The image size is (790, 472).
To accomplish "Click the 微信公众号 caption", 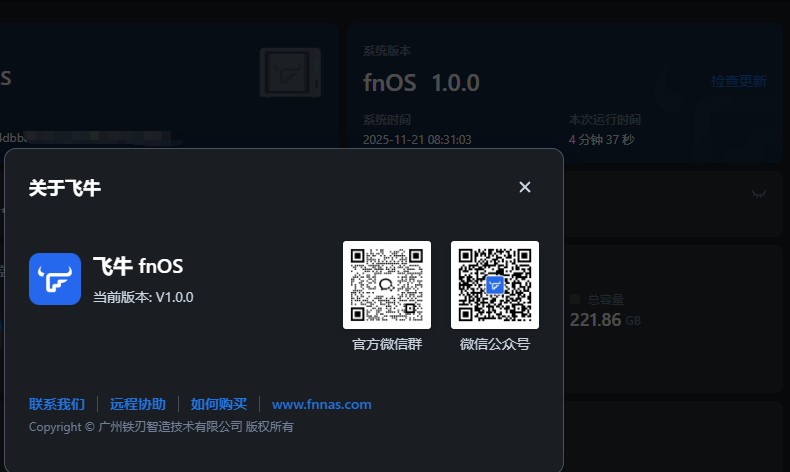I will 495,344.
